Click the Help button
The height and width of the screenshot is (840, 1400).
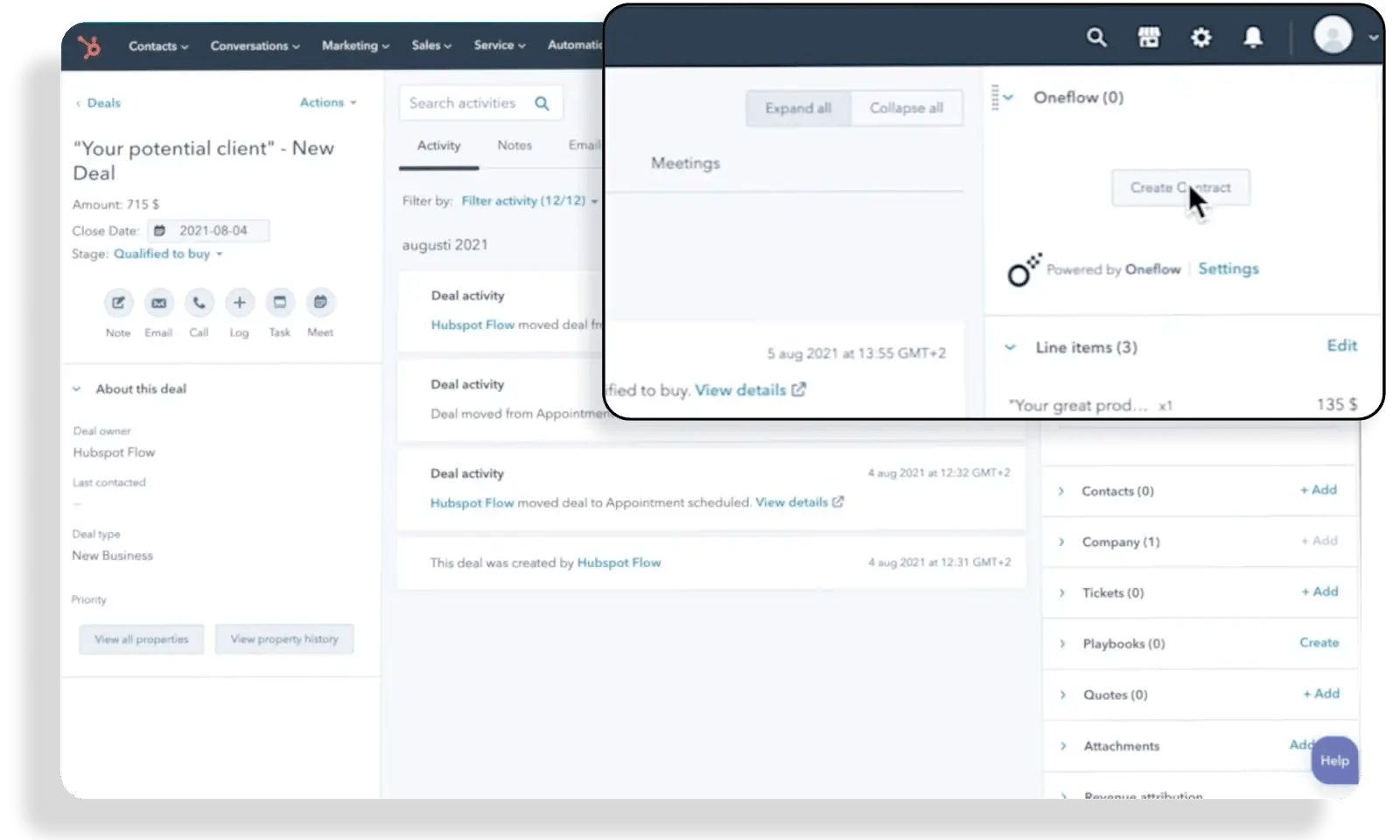[x=1334, y=760]
